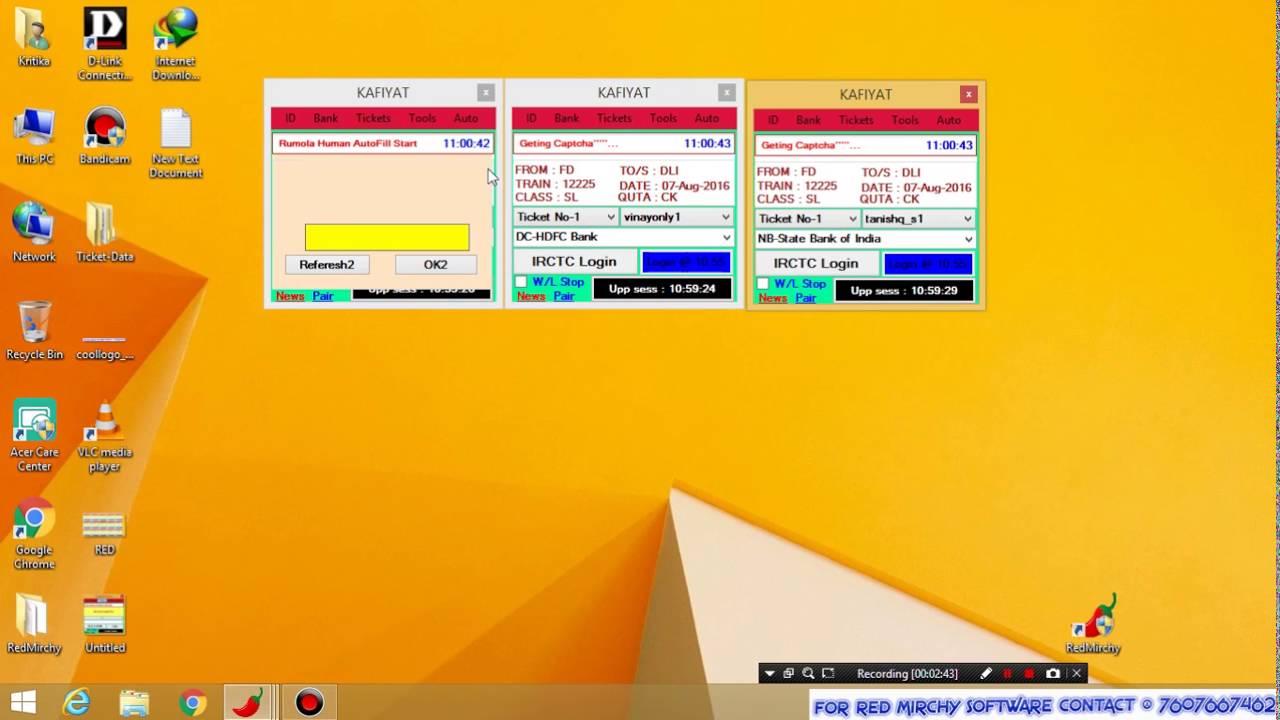Open Internet Explorer from the taskbar

[x=77, y=703]
